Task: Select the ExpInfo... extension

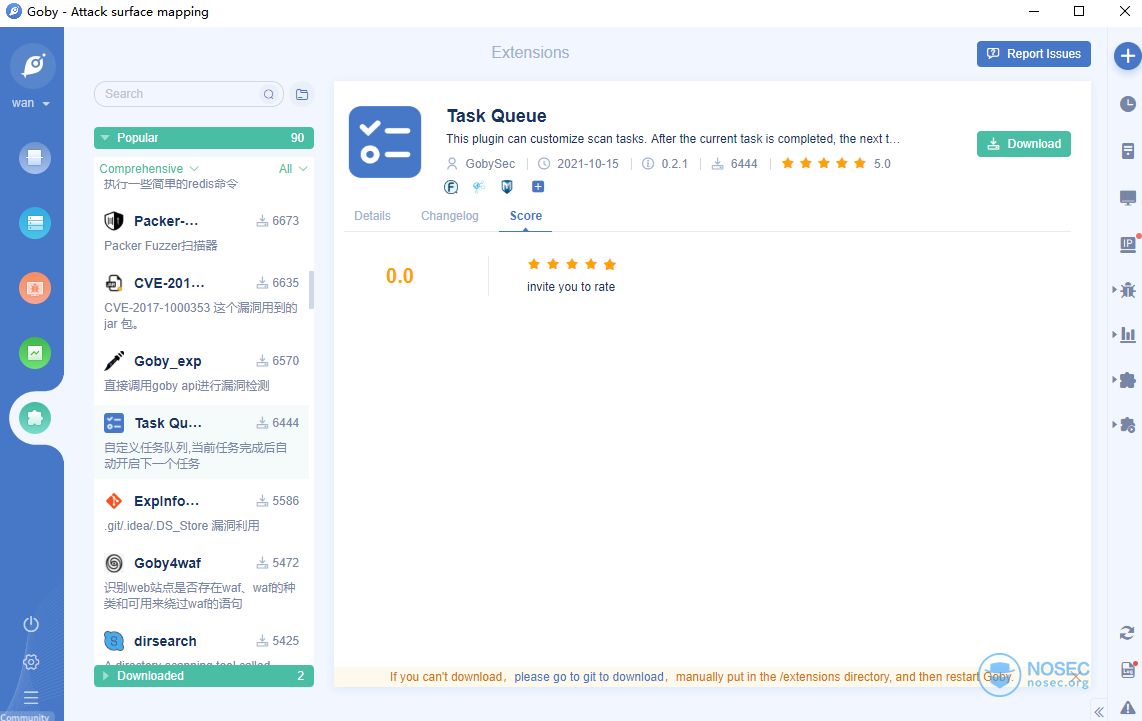Action: click(202, 512)
